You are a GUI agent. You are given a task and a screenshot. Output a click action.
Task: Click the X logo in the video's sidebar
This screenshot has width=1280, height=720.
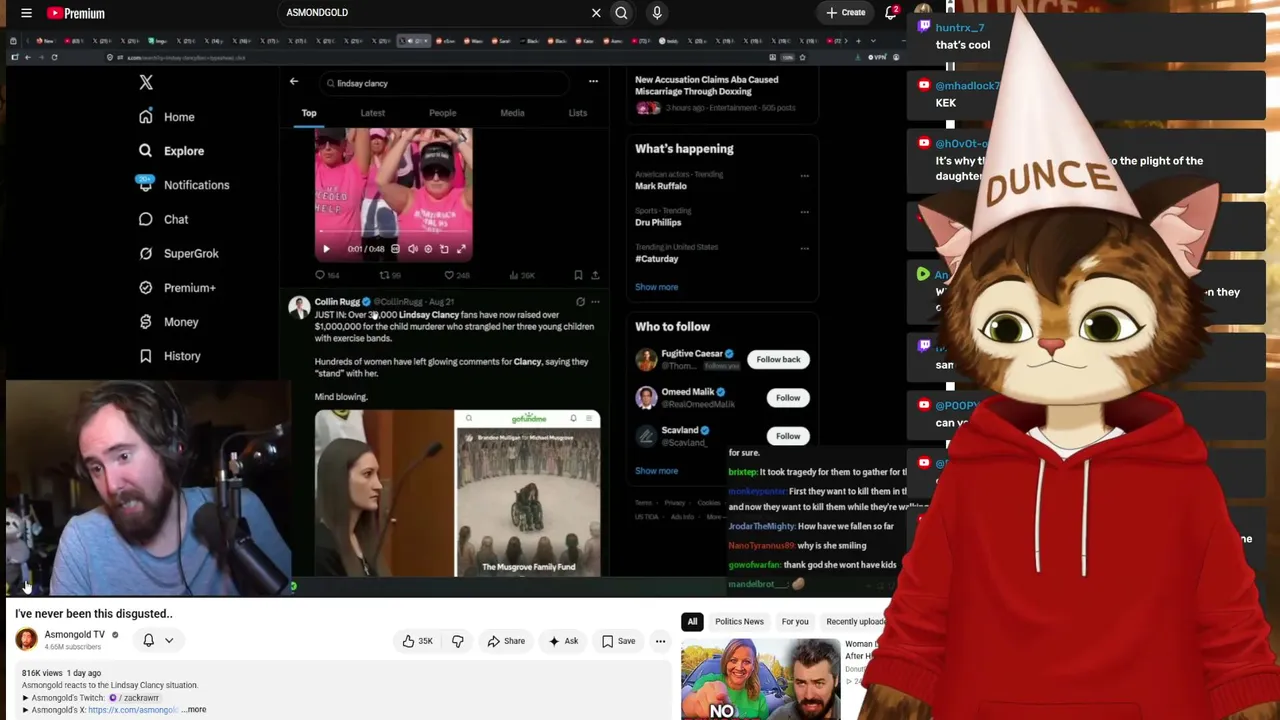pos(146,83)
